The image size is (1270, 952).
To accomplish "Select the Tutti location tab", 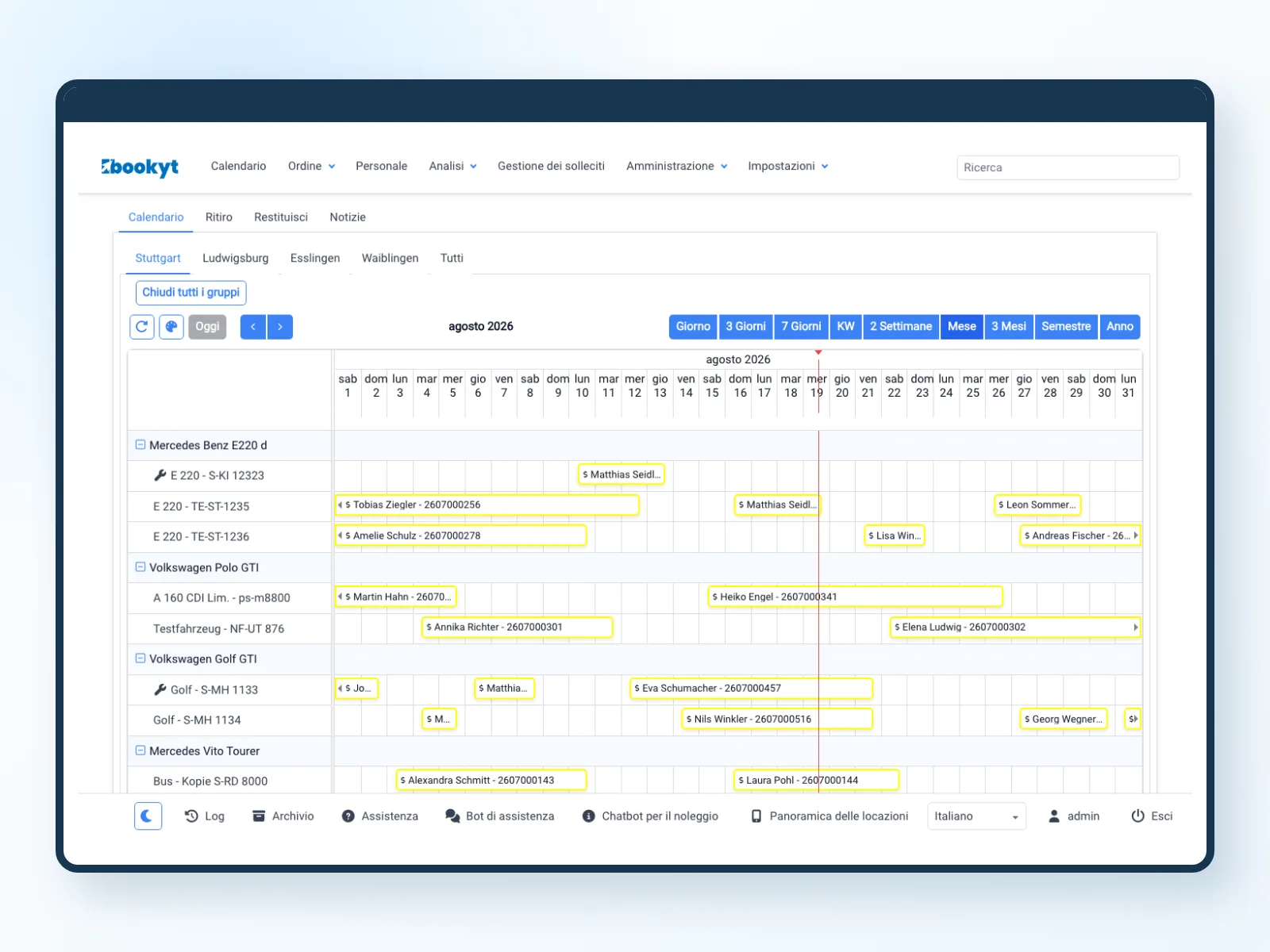I will [x=452, y=258].
